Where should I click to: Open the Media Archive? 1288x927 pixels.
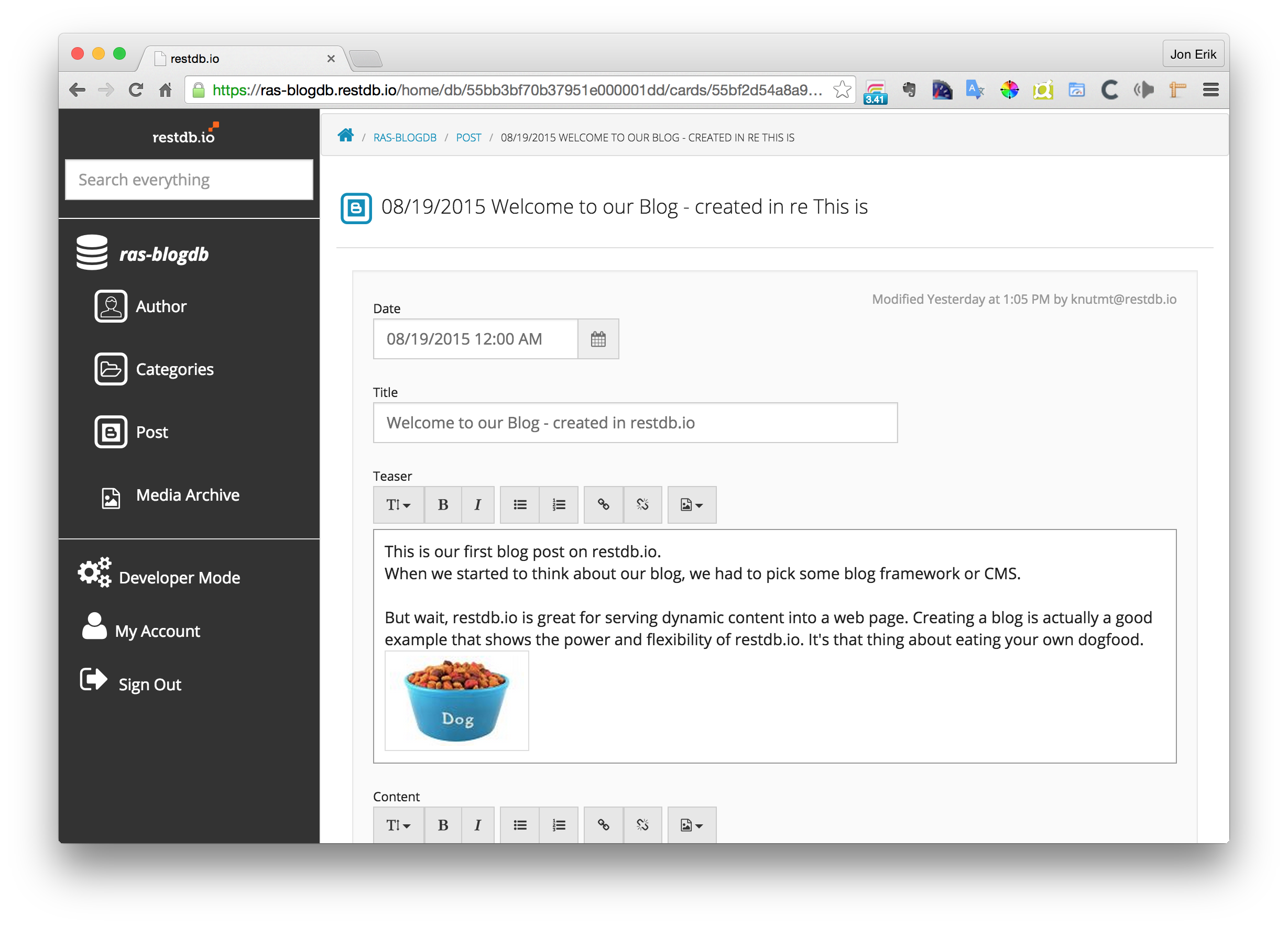tap(188, 495)
